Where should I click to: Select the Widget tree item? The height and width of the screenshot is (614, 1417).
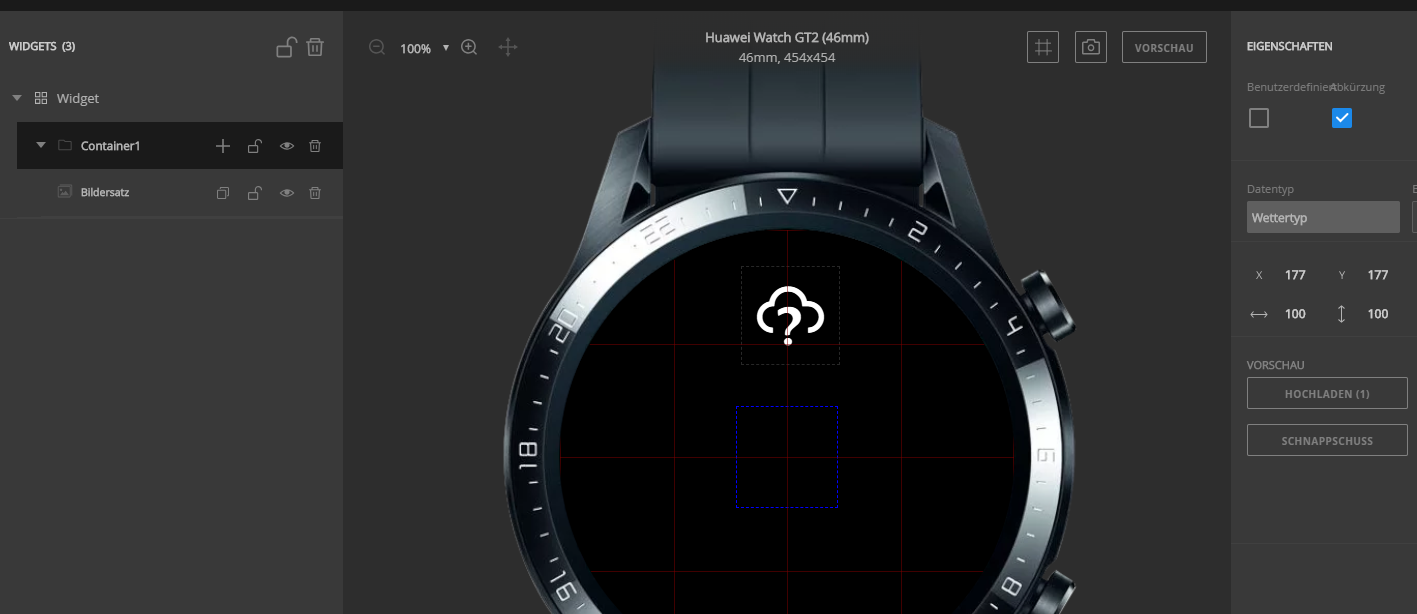[x=78, y=98]
